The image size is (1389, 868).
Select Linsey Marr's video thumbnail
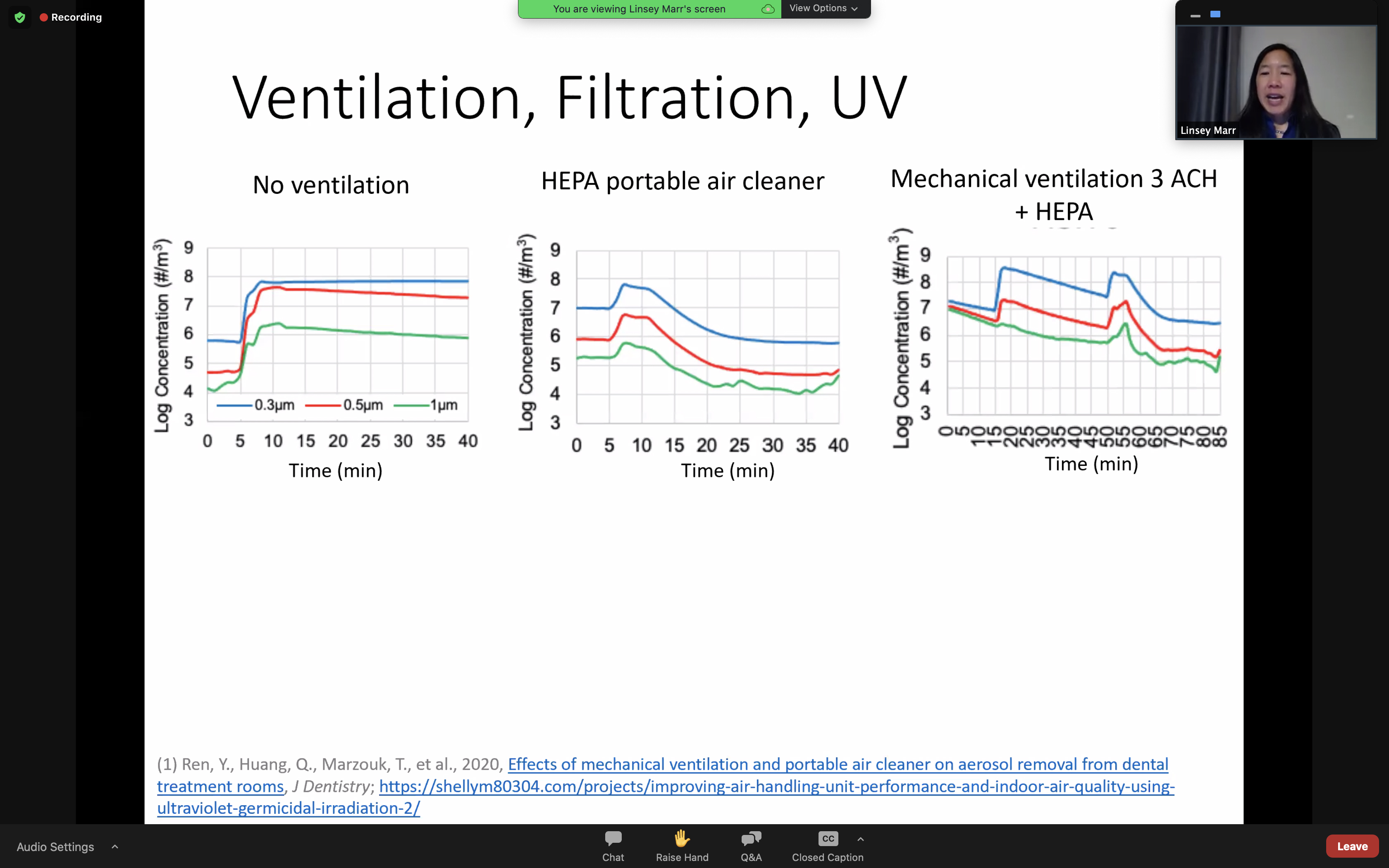click(1276, 82)
